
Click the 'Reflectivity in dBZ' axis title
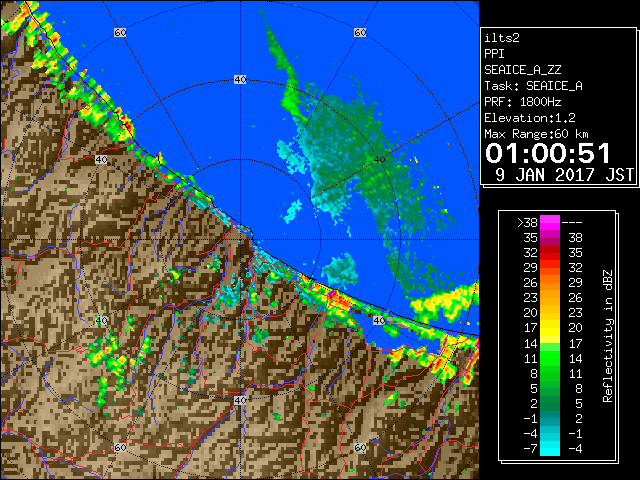pos(607,336)
